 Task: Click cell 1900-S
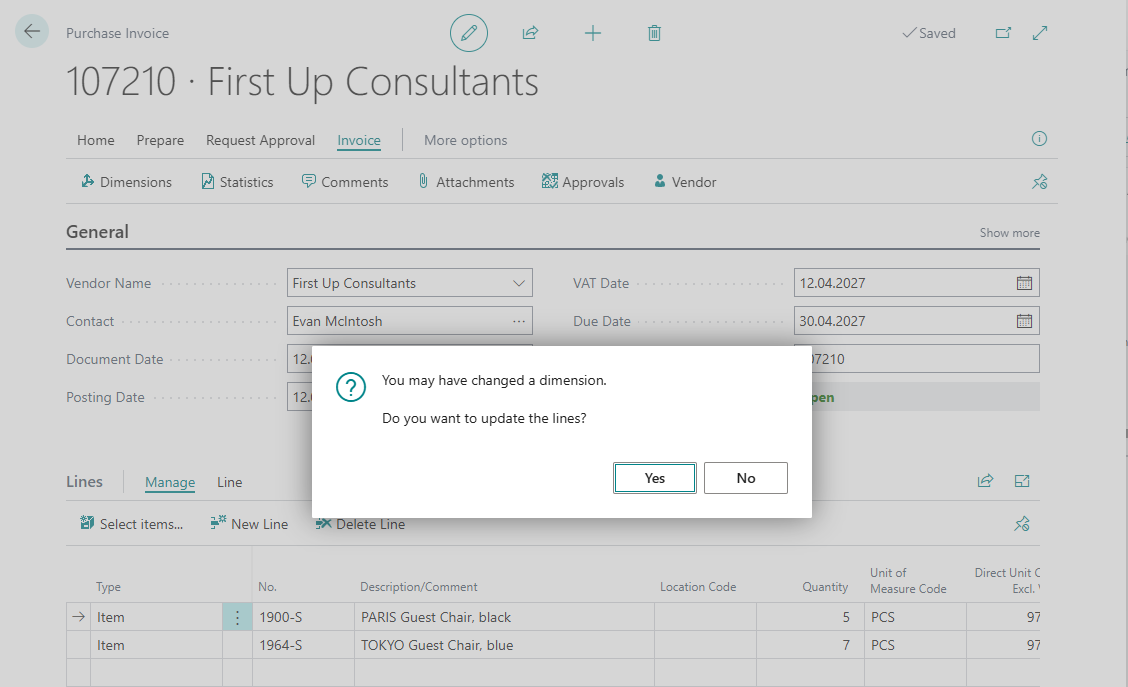[303, 617]
